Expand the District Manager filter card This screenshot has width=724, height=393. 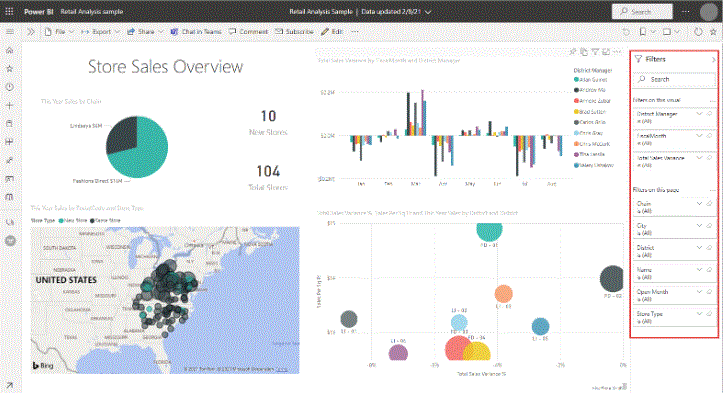(699, 114)
